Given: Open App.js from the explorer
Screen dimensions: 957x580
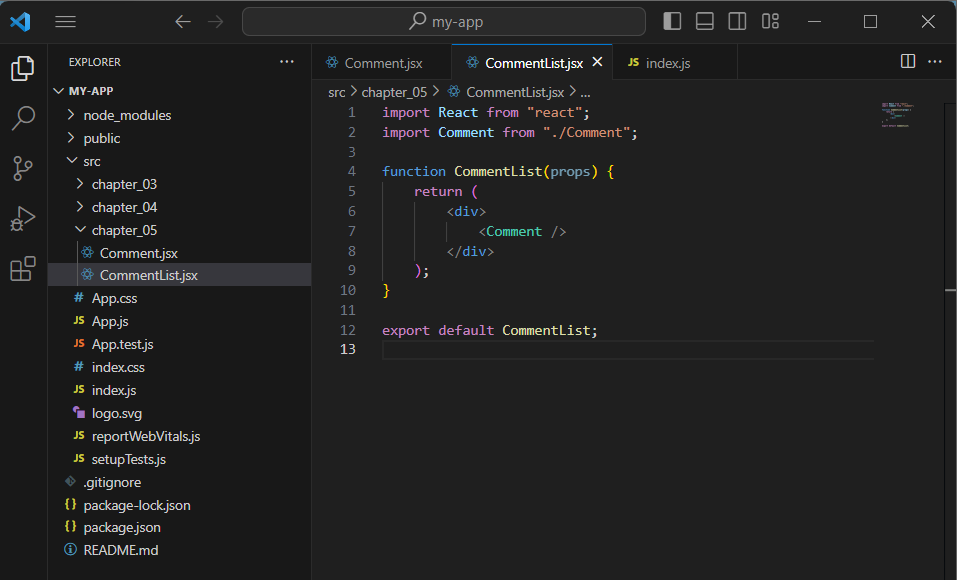Looking at the screenshot, I should pyautogui.click(x=179, y=321).
